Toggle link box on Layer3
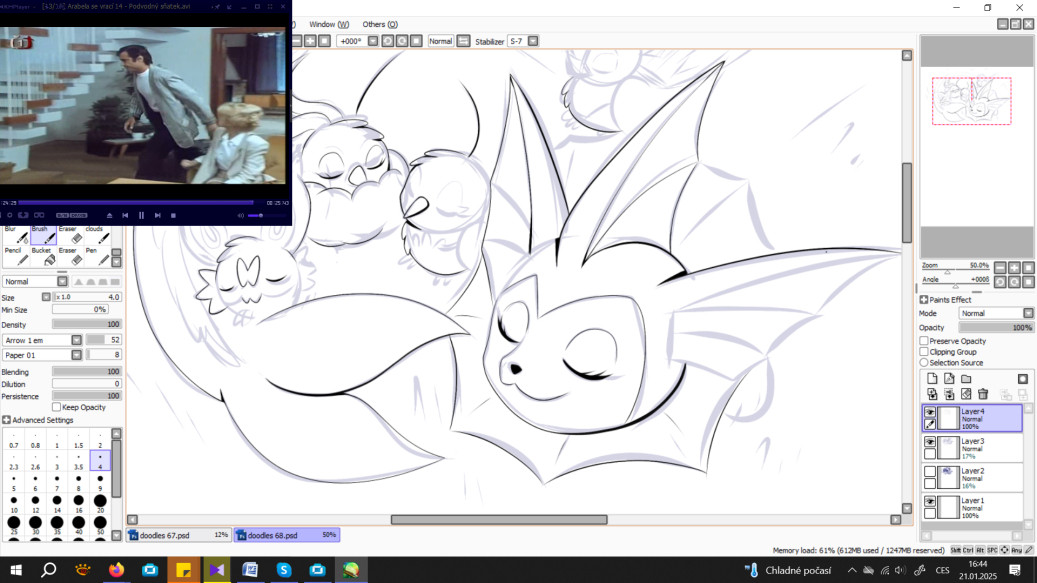The image size is (1037, 583). [930, 454]
